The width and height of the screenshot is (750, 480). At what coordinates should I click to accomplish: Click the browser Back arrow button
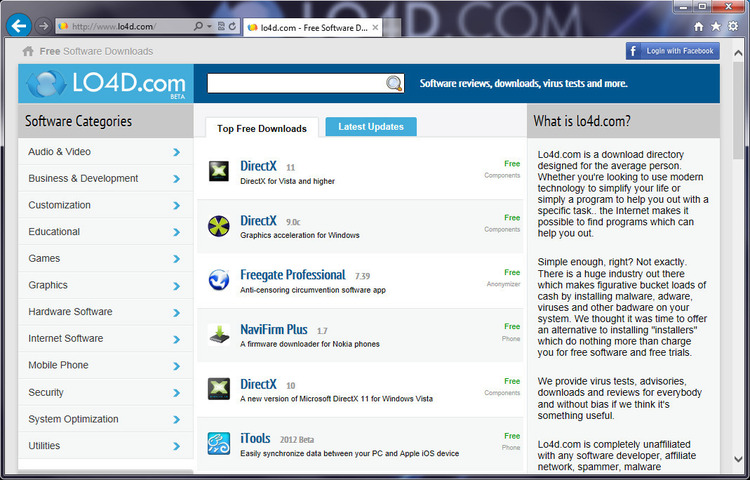pos(19,26)
